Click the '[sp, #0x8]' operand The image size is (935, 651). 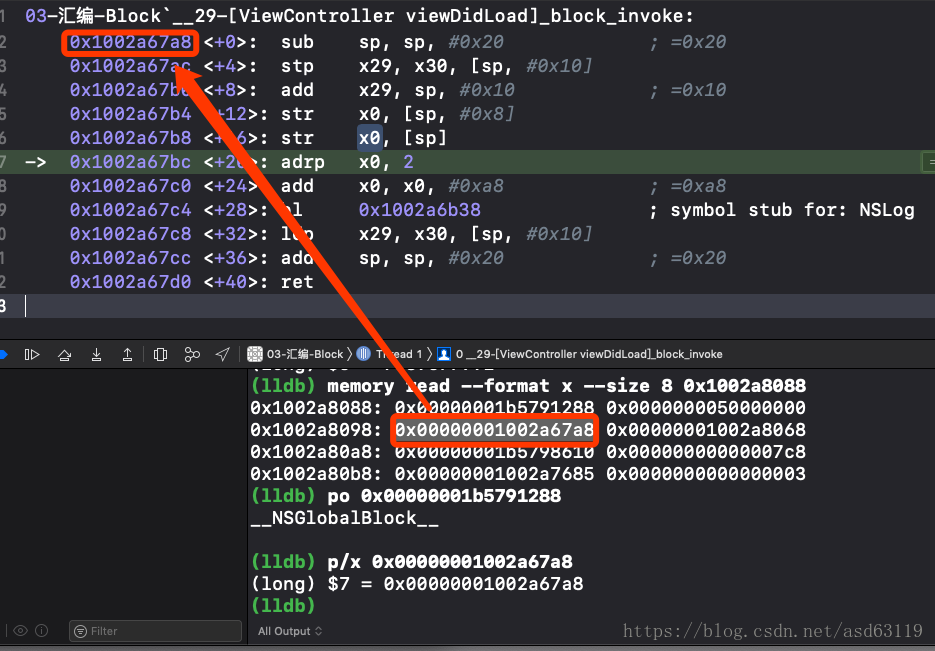click(x=459, y=113)
